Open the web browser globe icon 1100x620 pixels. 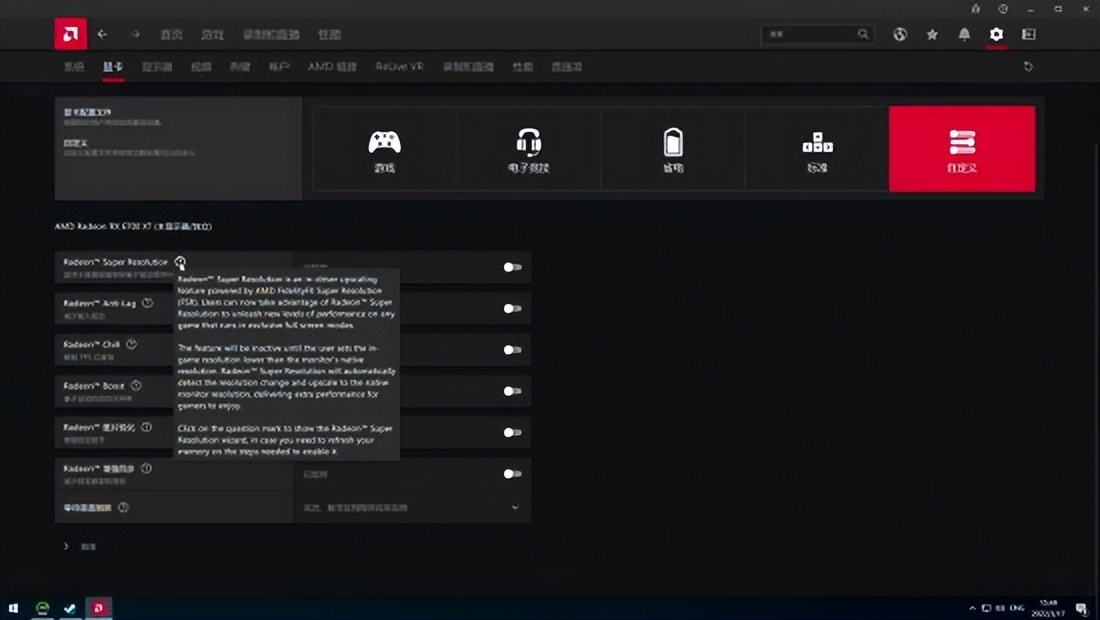tap(900, 34)
